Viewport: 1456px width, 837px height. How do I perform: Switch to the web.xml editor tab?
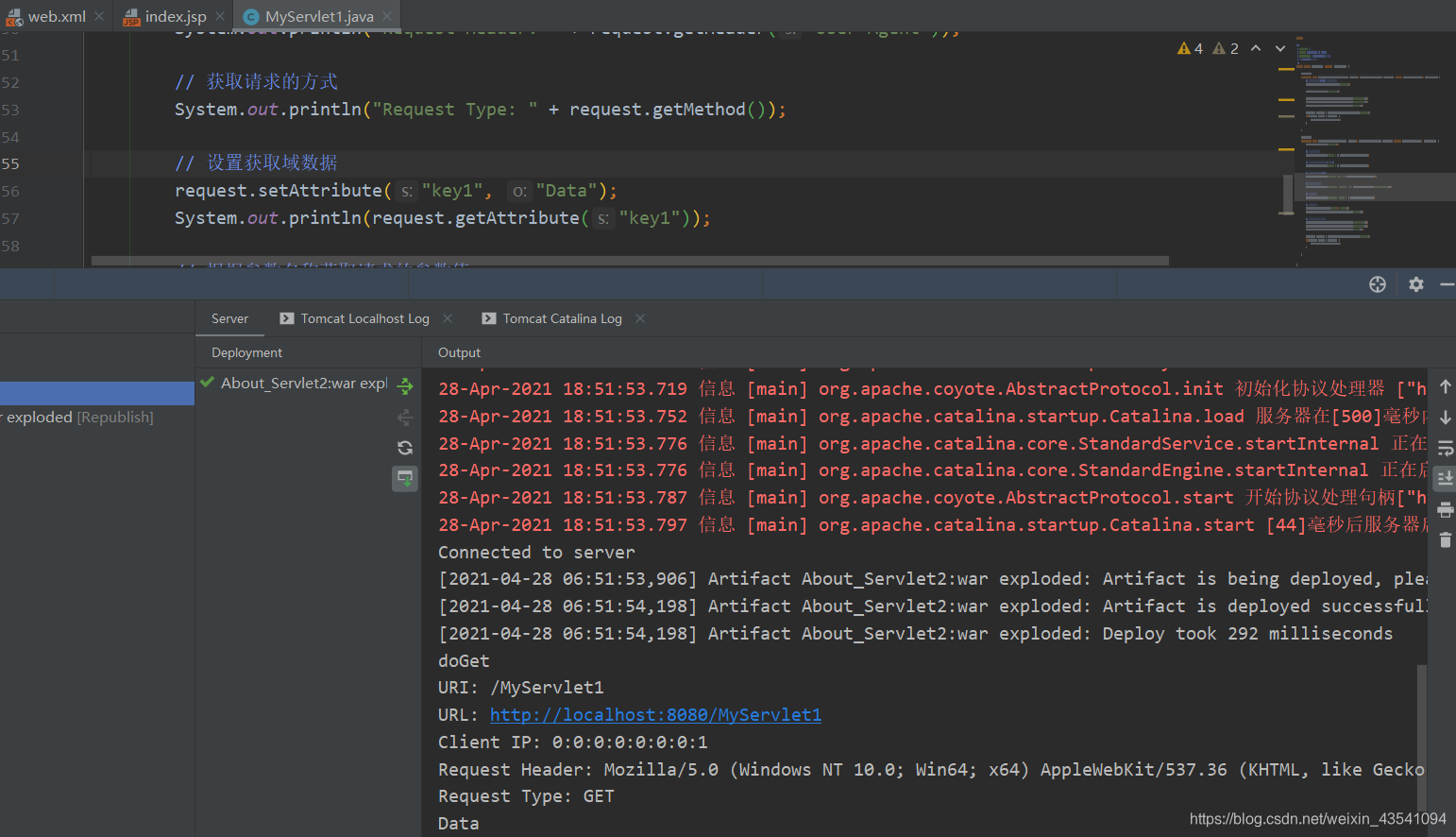(57, 16)
